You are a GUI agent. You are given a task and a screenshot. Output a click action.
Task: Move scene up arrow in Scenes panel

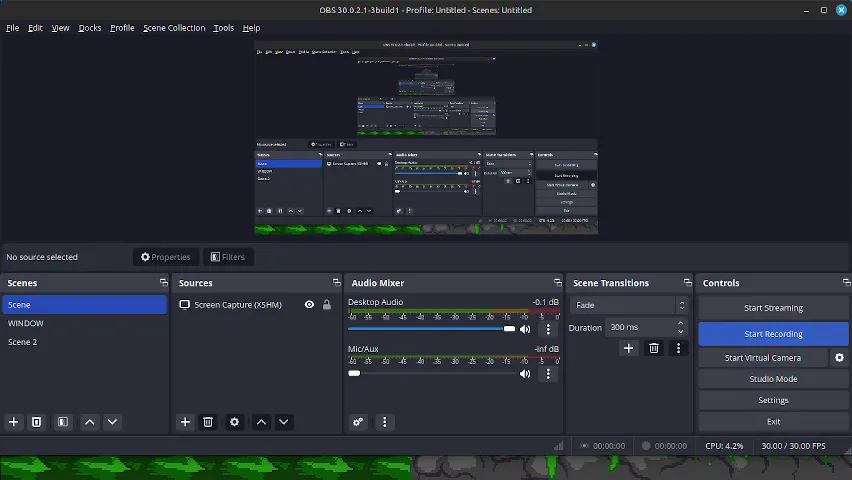click(x=90, y=422)
